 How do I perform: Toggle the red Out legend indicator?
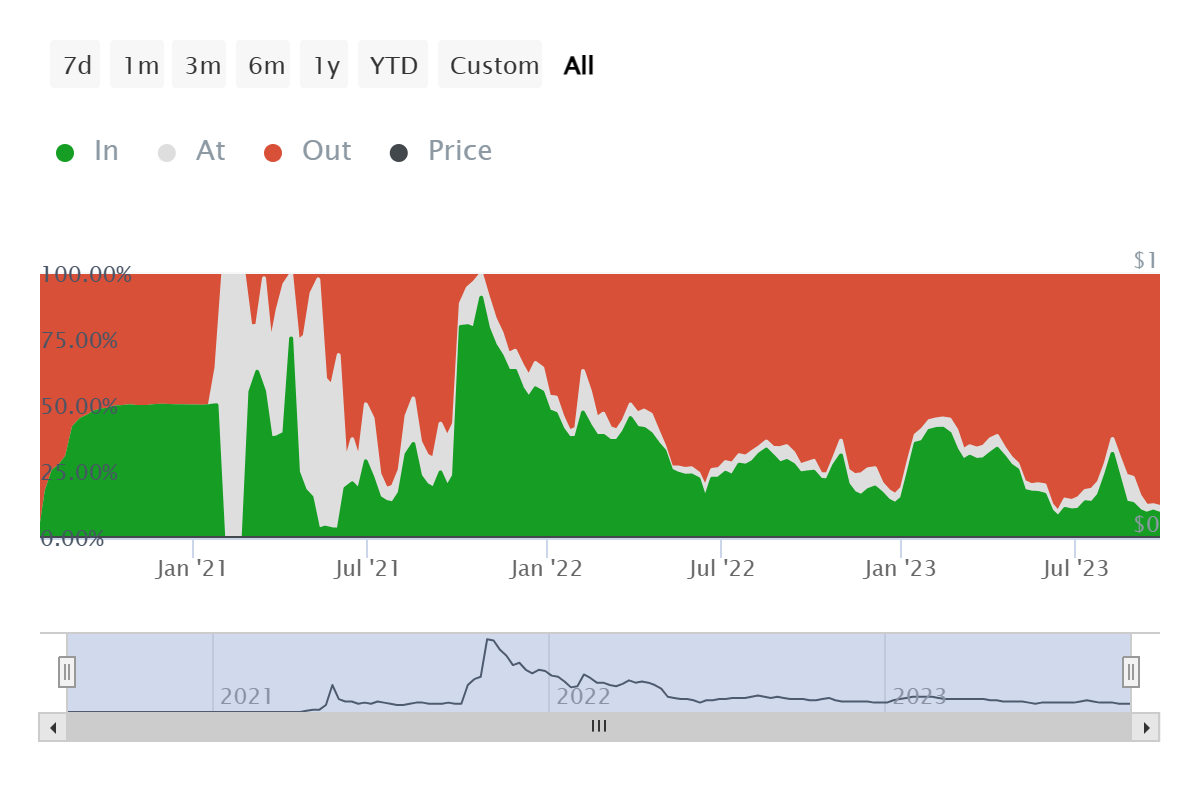[x=273, y=150]
